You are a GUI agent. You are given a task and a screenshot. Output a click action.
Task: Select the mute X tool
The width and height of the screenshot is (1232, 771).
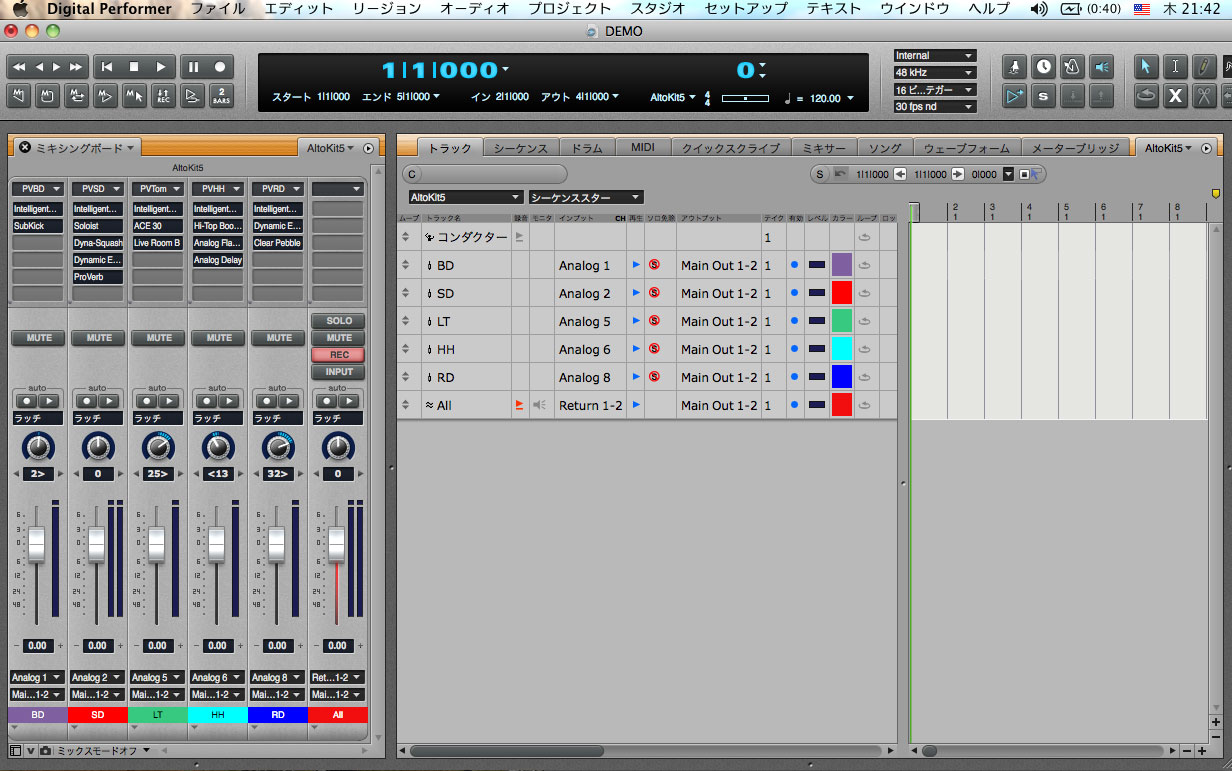coord(1175,96)
